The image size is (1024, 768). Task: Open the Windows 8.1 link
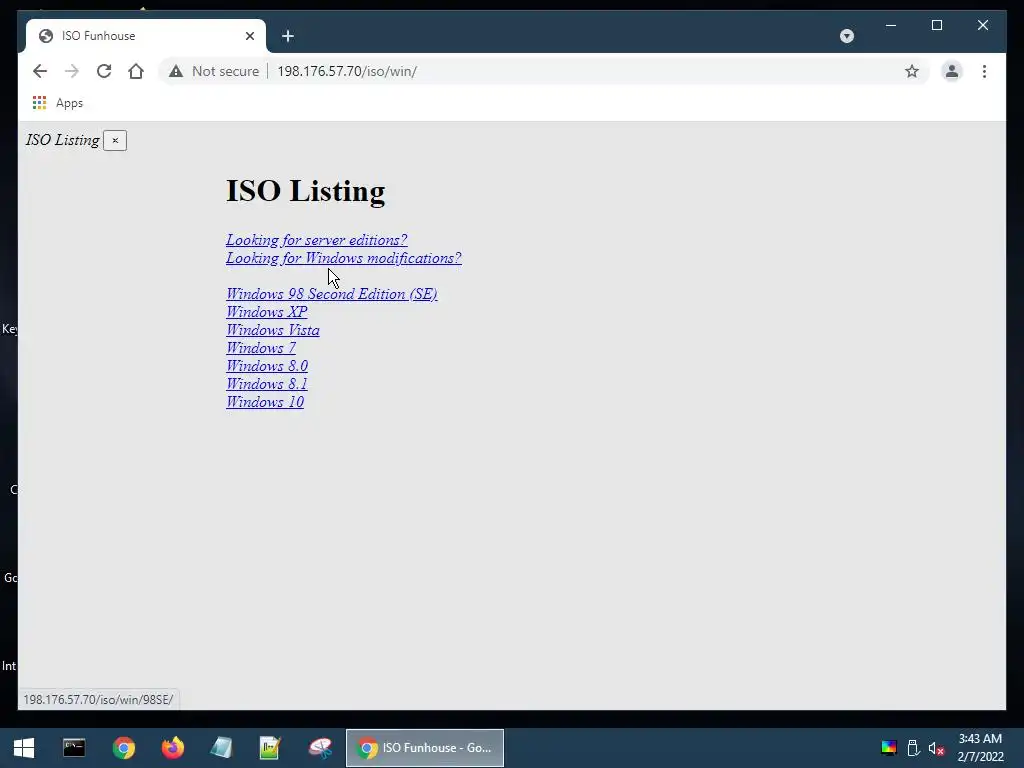pos(266,384)
